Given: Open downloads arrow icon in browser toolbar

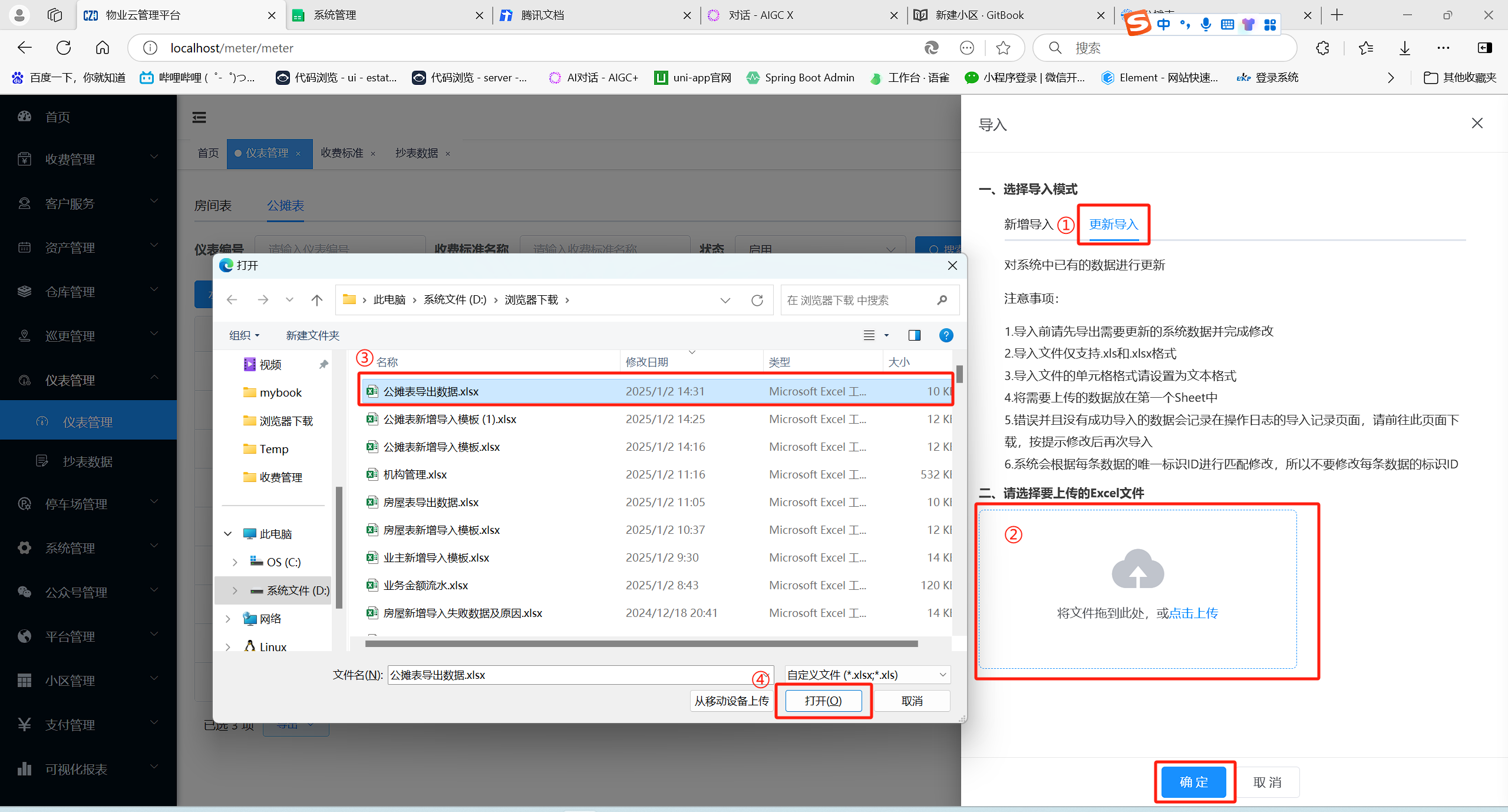Looking at the screenshot, I should click(1405, 48).
